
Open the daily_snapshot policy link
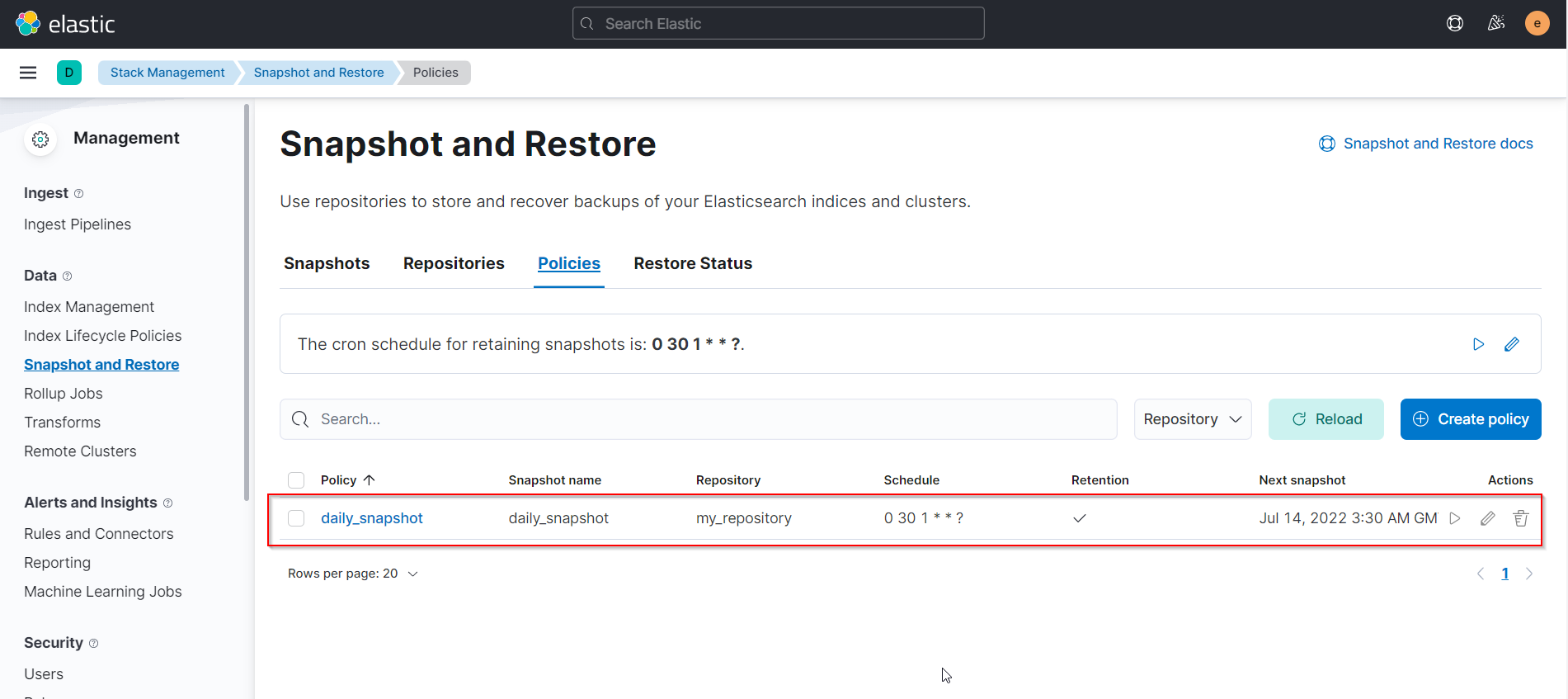coord(371,518)
